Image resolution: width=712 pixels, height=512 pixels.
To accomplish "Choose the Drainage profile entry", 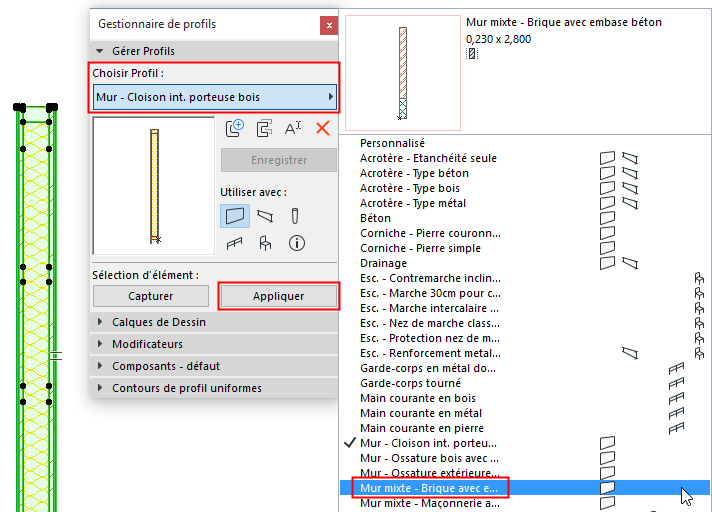I will click(525, 263).
